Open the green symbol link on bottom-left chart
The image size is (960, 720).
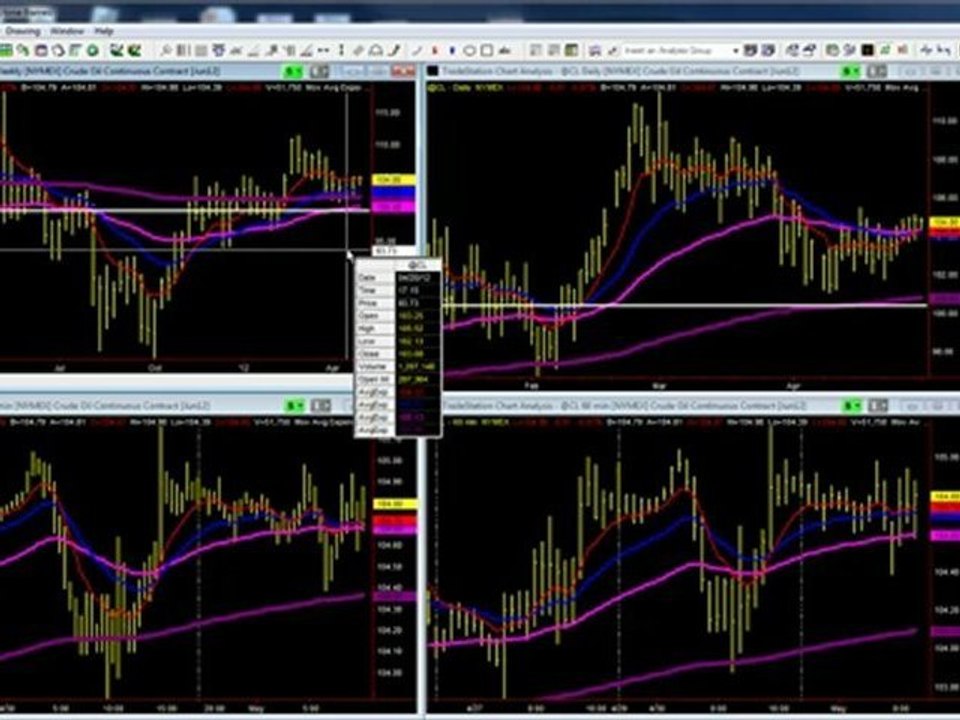[294, 406]
